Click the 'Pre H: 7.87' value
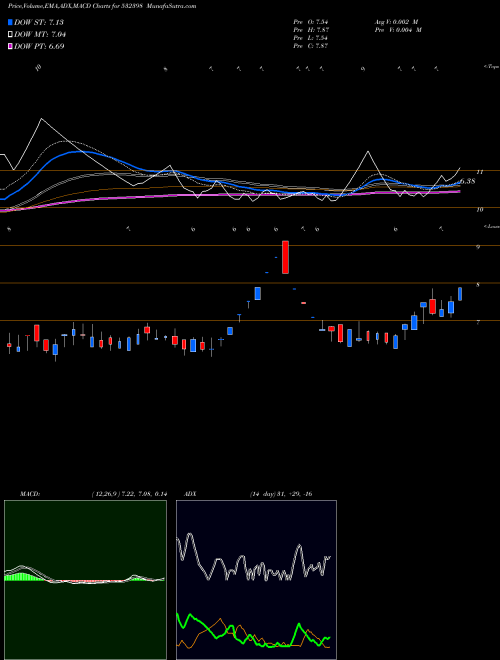Screen dimensions: 500x660 (311, 30)
